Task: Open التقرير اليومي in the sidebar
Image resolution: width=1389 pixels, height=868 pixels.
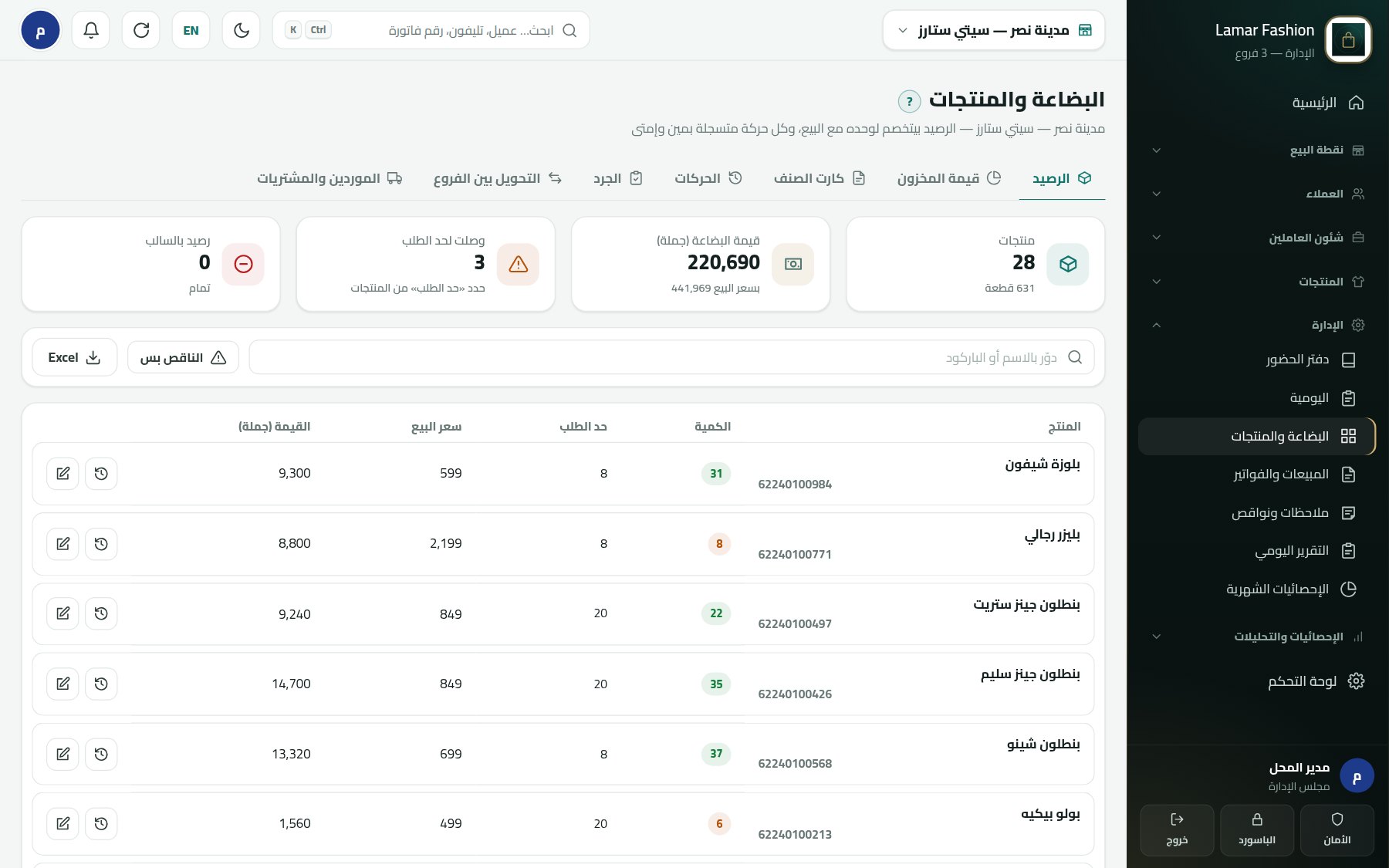Action: click(x=1256, y=551)
